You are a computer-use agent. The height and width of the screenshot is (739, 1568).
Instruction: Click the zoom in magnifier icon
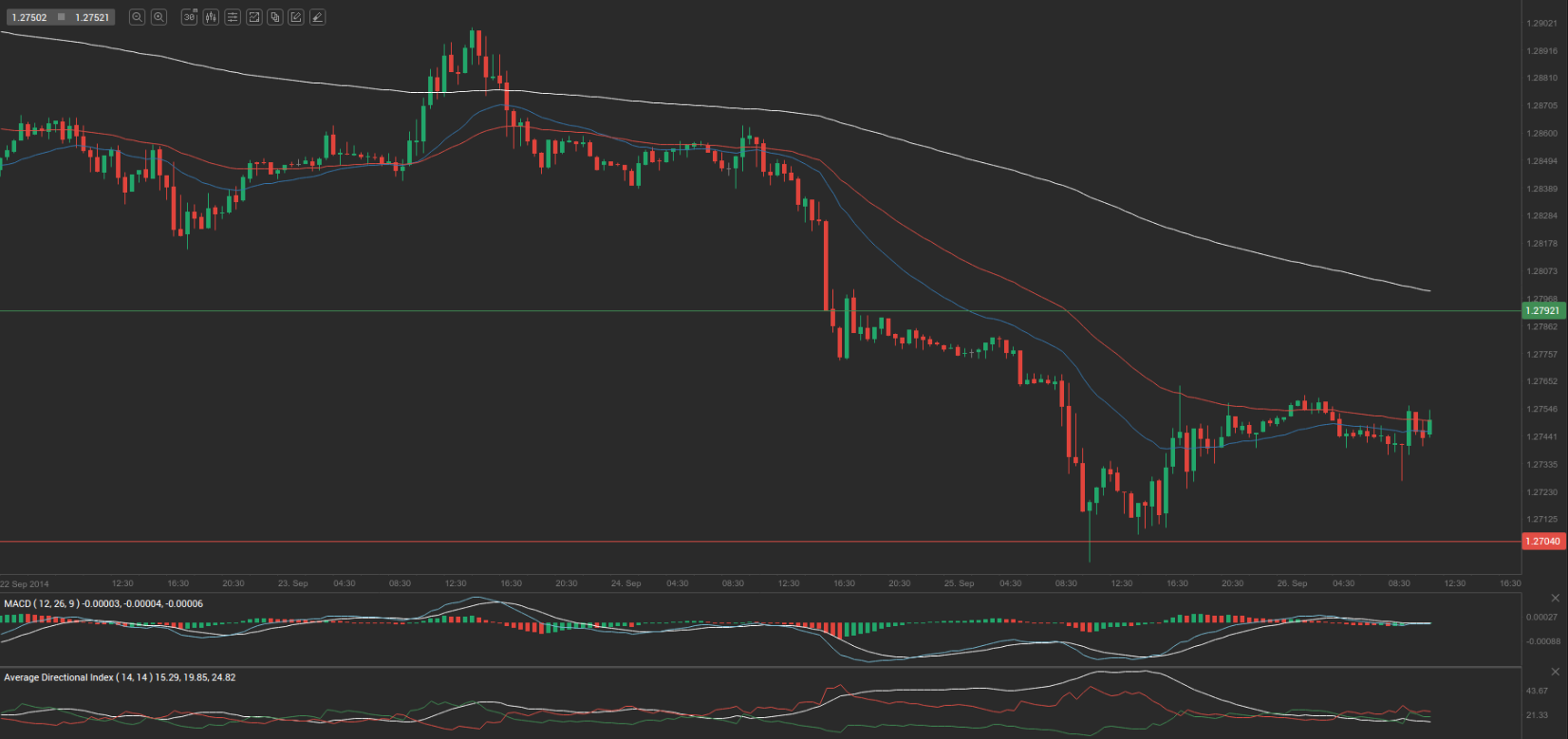coord(159,17)
